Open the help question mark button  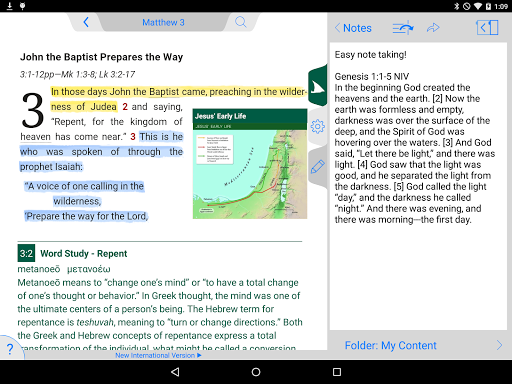pyautogui.click(x=10, y=348)
